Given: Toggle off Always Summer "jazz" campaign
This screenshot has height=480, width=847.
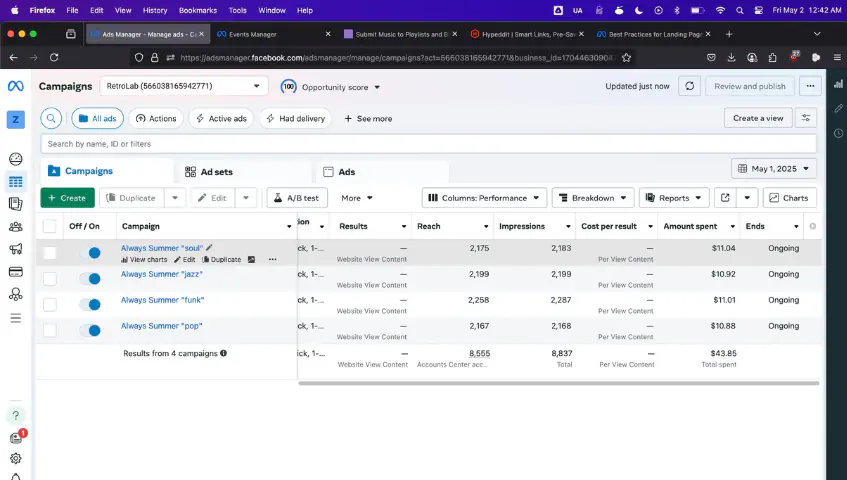Looking at the screenshot, I should pos(90,279).
